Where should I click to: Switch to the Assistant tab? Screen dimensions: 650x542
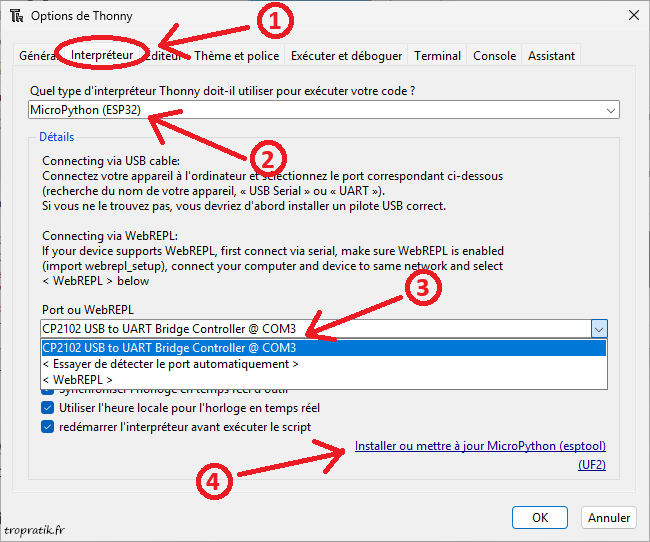[x=552, y=56]
